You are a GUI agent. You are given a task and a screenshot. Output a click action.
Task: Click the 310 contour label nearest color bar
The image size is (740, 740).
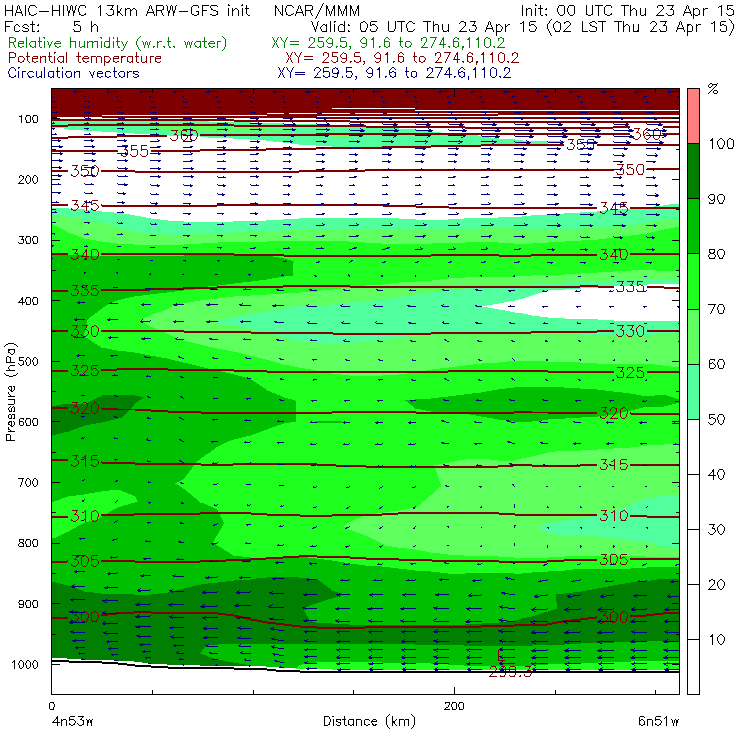(x=614, y=515)
